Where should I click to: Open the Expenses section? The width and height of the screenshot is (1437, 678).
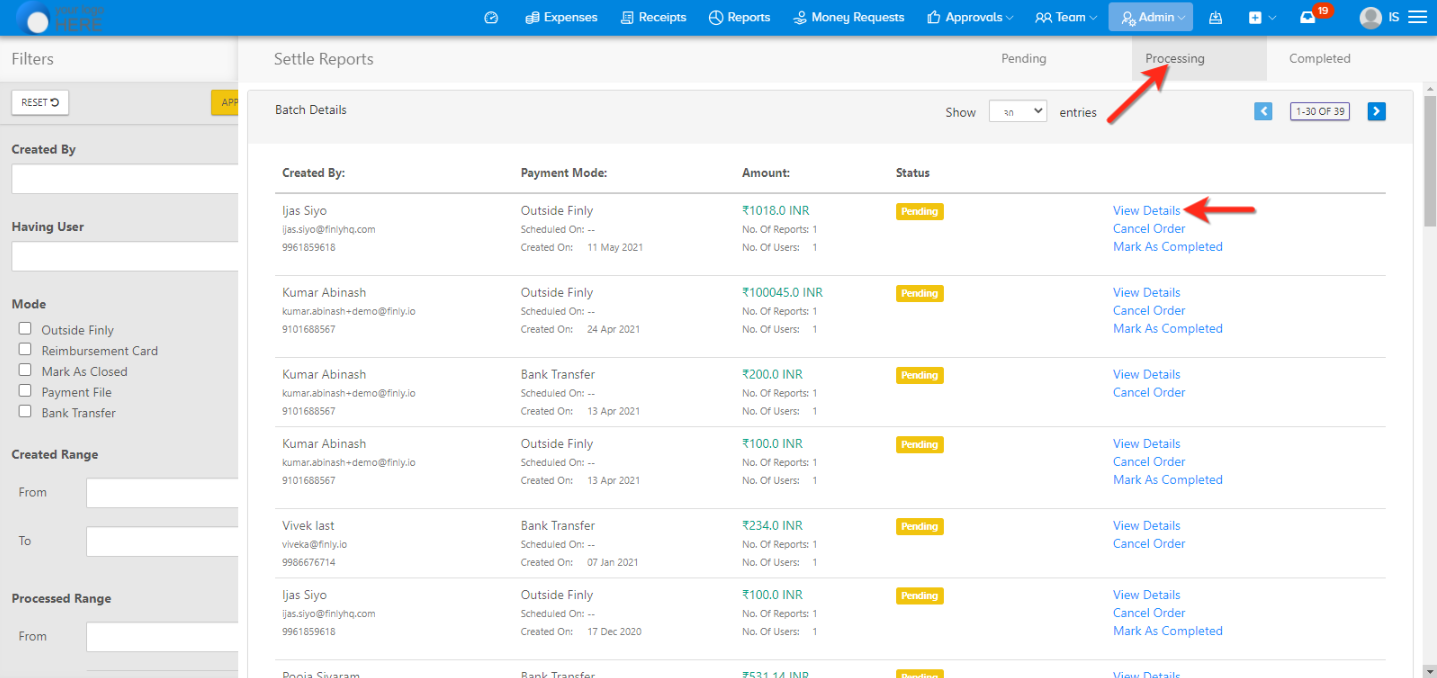561,17
